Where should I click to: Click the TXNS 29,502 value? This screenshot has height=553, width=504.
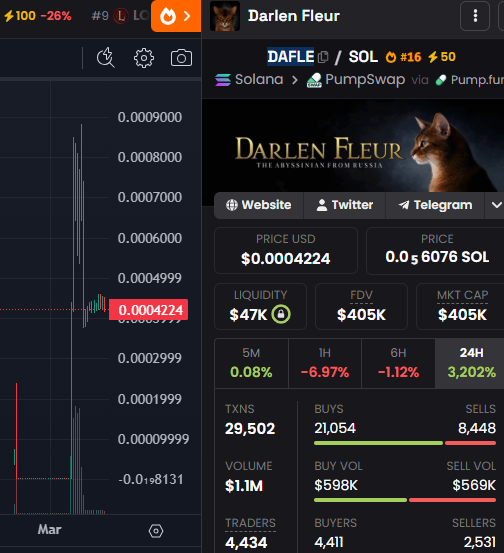[x=250, y=429]
